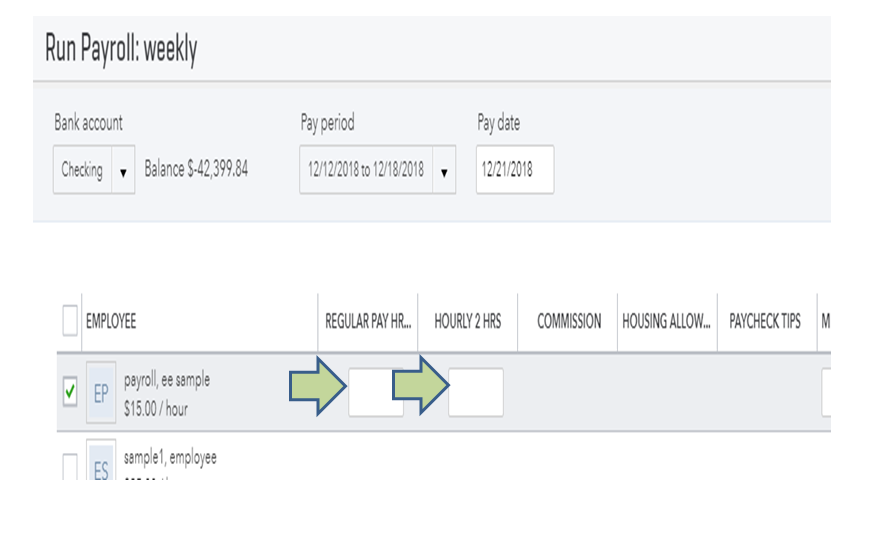The image size is (890, 551).
Task: Check the sample1, employee checkbox
Action: [x=70, y=466]
